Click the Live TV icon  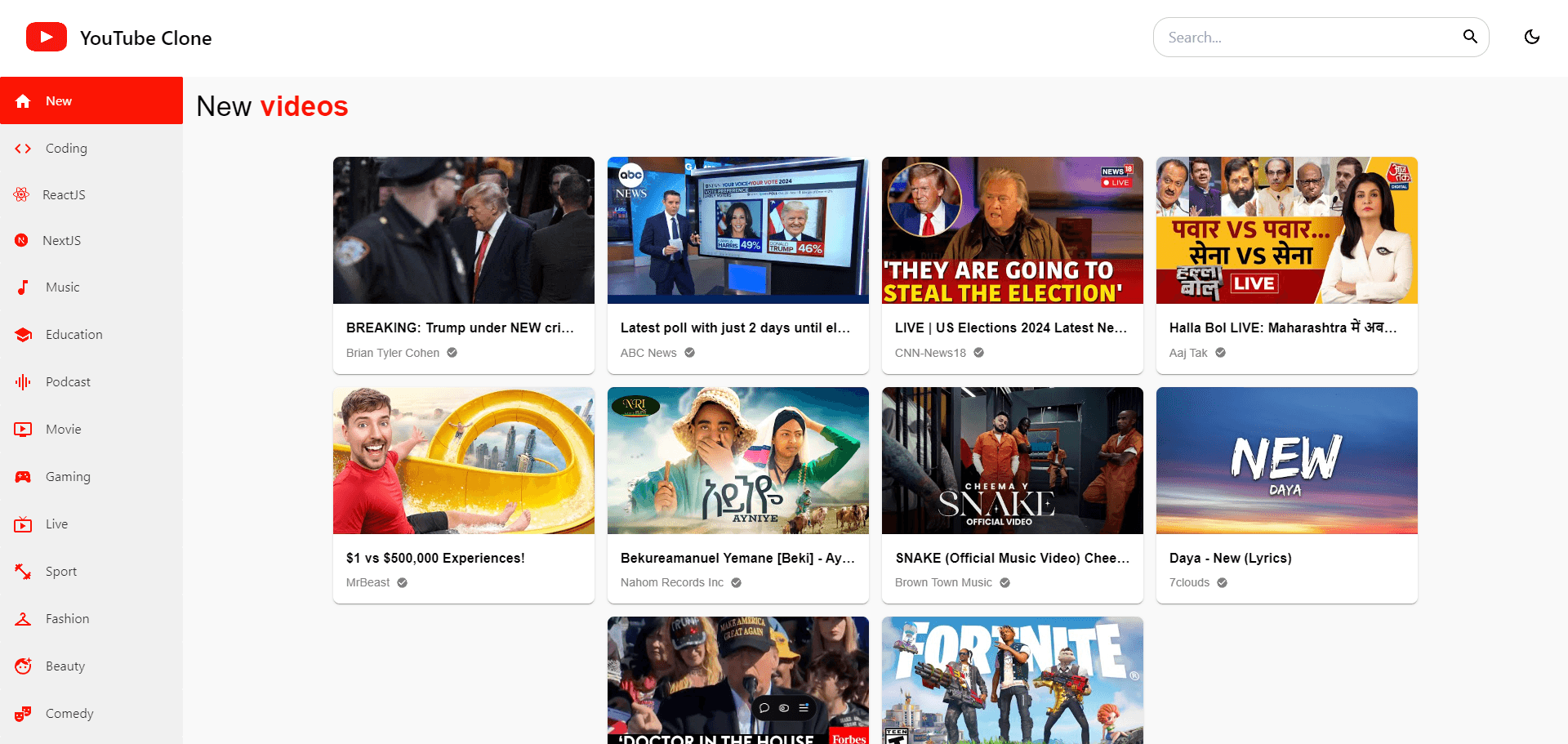click(23, 524)
